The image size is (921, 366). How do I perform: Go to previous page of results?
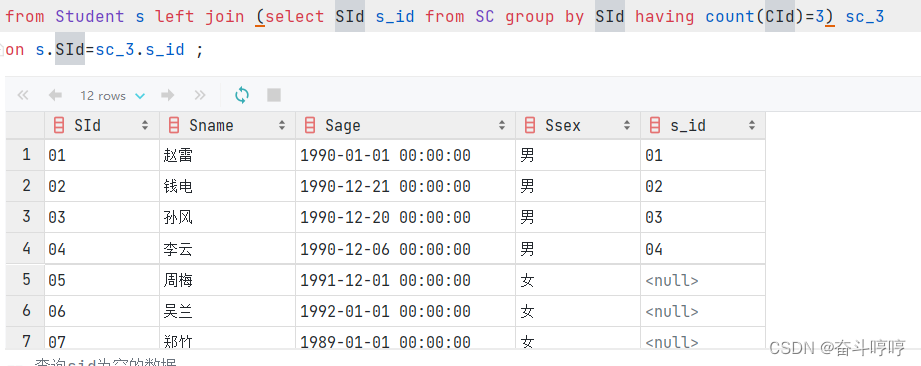[55, 95]
